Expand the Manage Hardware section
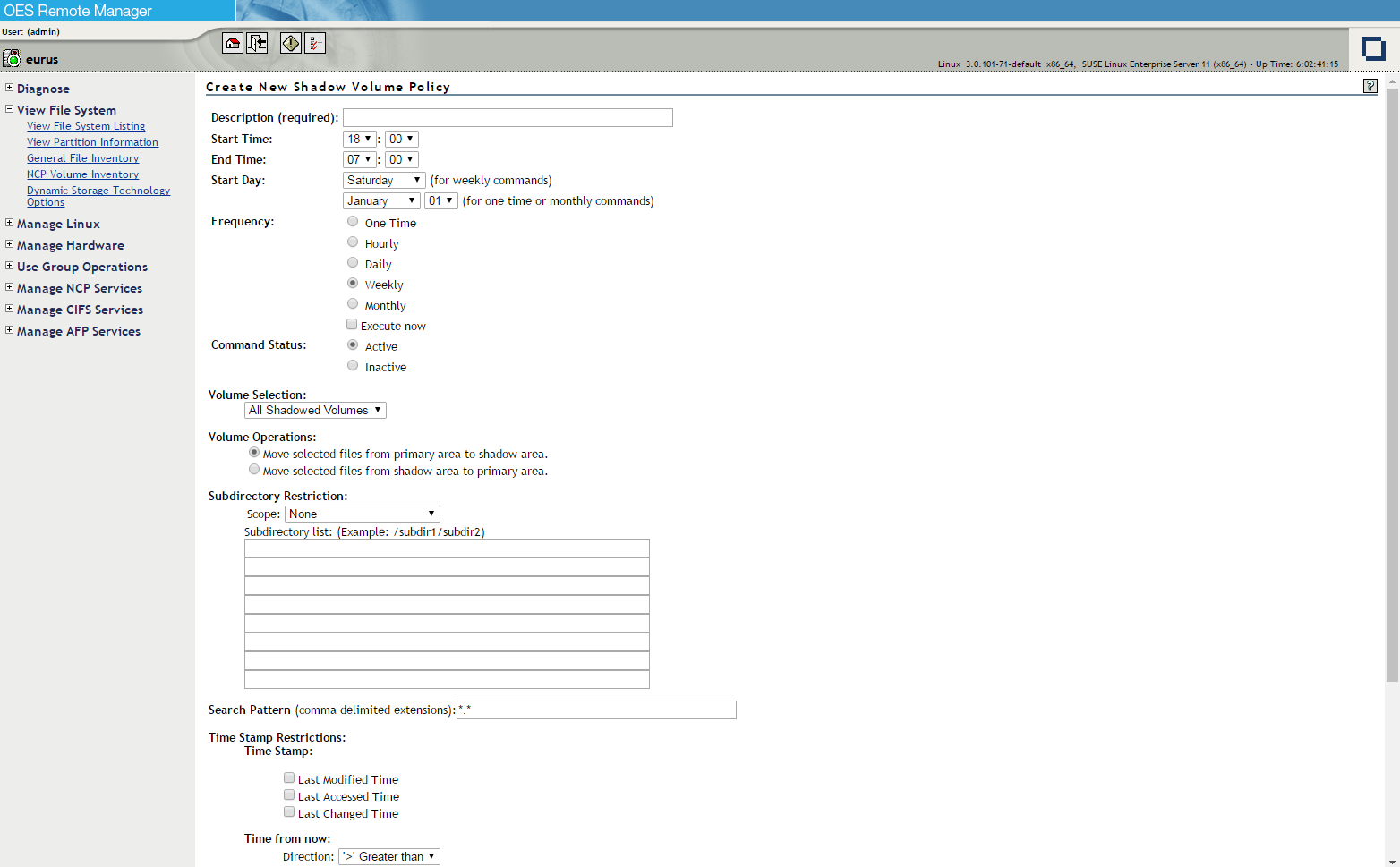1400x867 pixels. (x=9, y=244)
